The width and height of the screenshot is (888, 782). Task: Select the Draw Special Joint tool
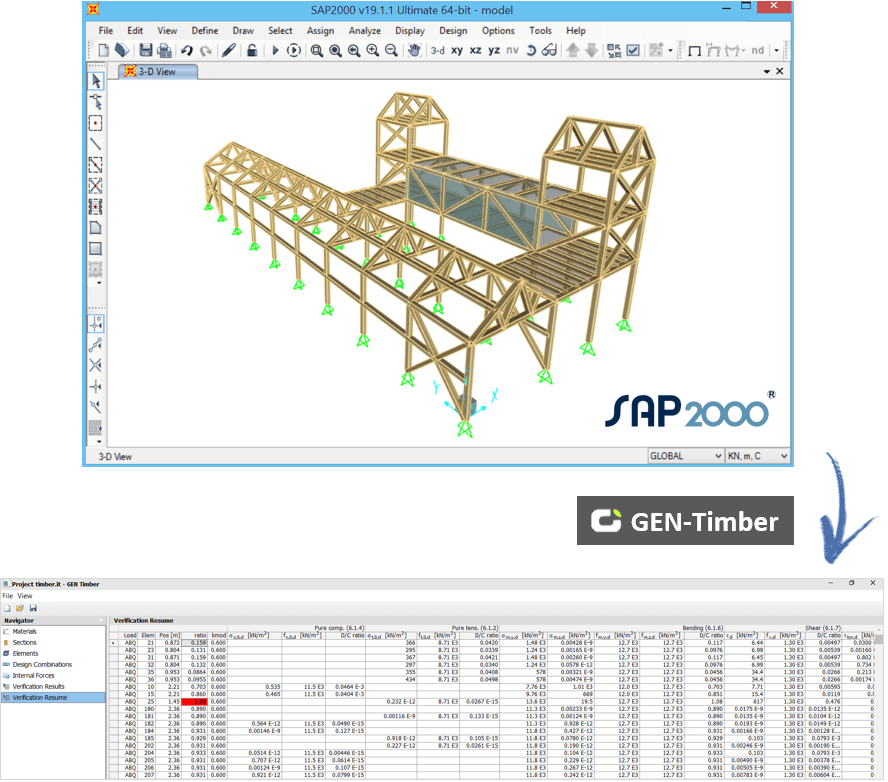click(x=96, y=123)
